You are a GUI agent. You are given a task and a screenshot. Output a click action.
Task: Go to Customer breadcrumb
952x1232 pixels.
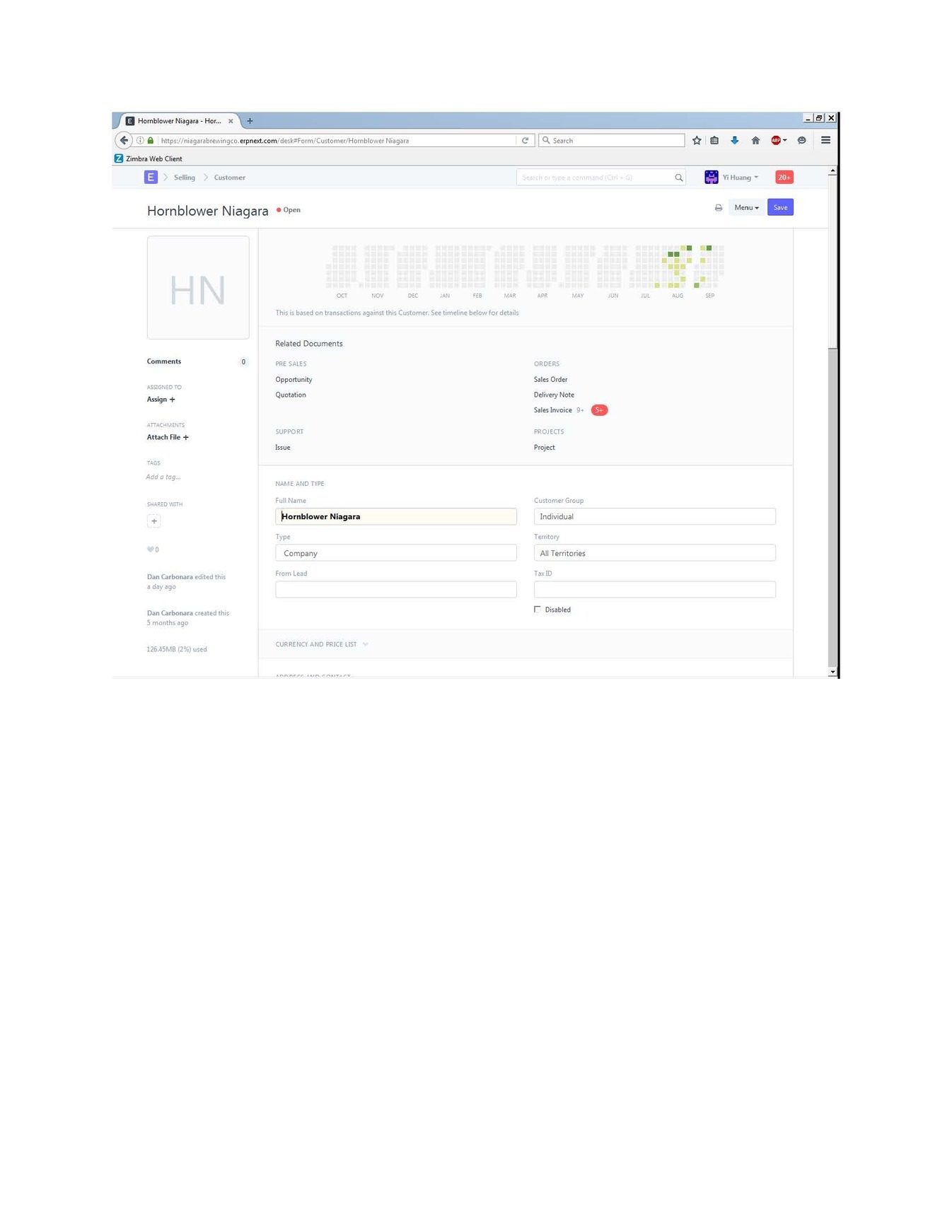[x=230, y=178]
